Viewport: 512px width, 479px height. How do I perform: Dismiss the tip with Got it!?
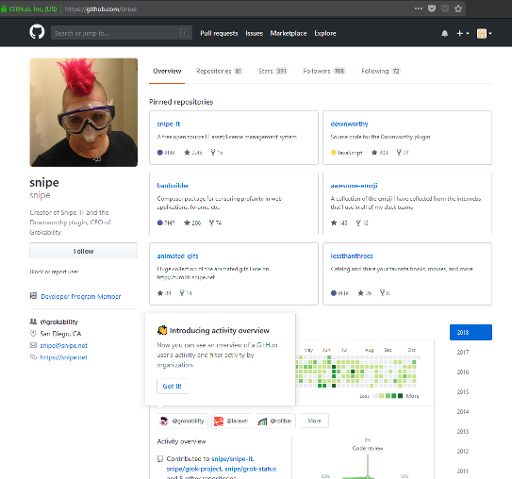coord(172,386)
